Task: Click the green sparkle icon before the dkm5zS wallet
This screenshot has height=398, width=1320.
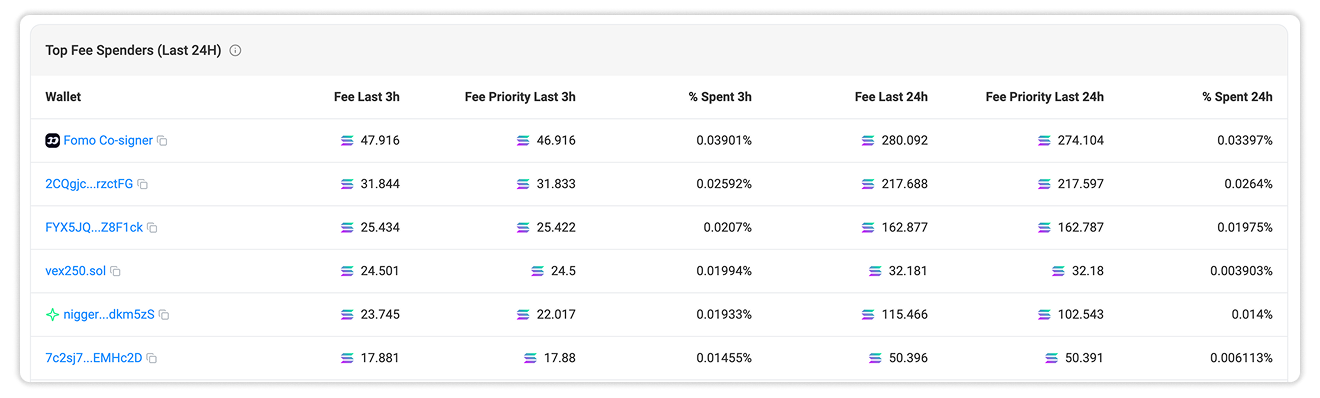Action: pyautogui.click(x=53, y=314)
